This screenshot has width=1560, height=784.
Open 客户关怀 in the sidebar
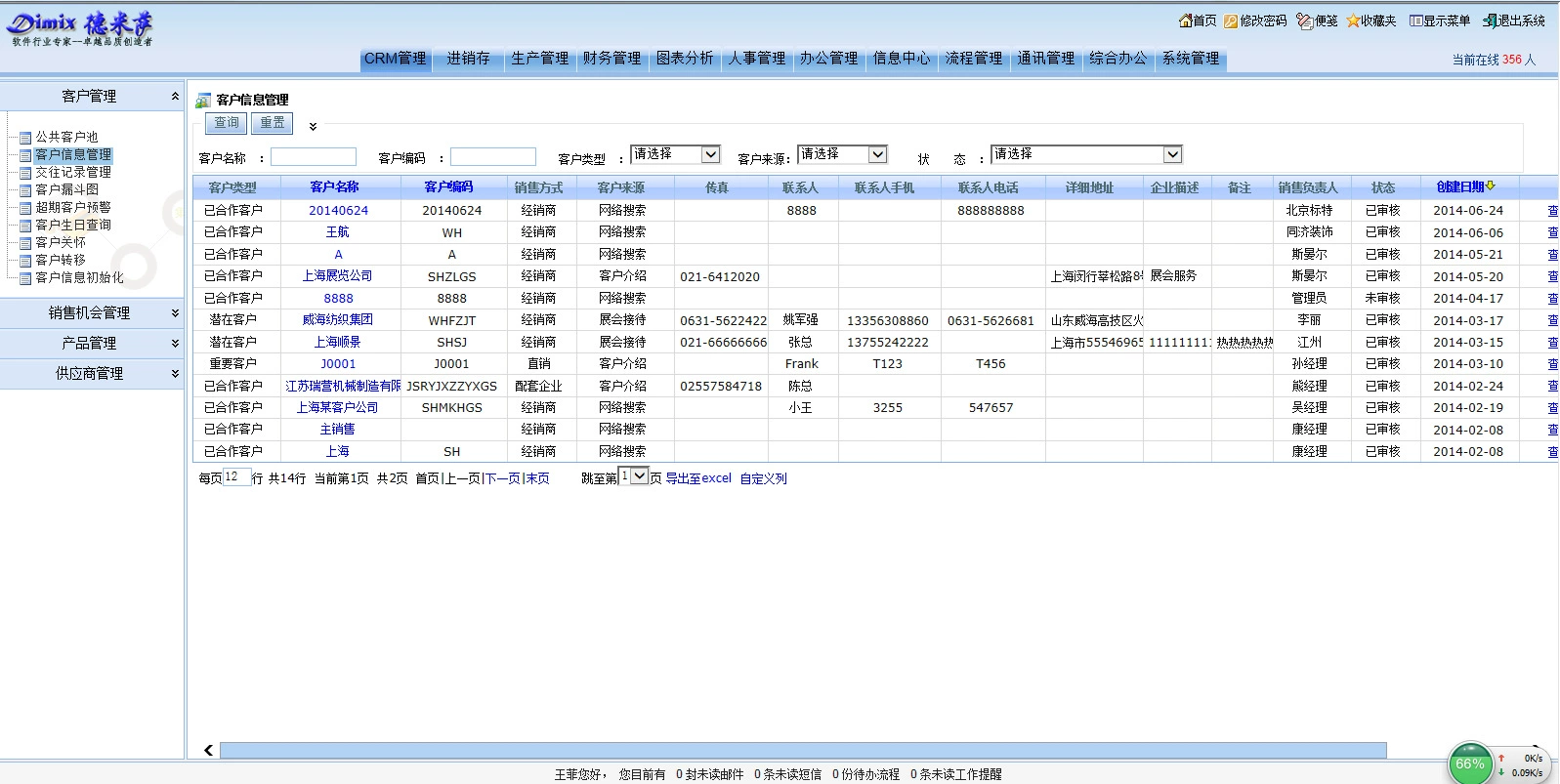[61, 242]
